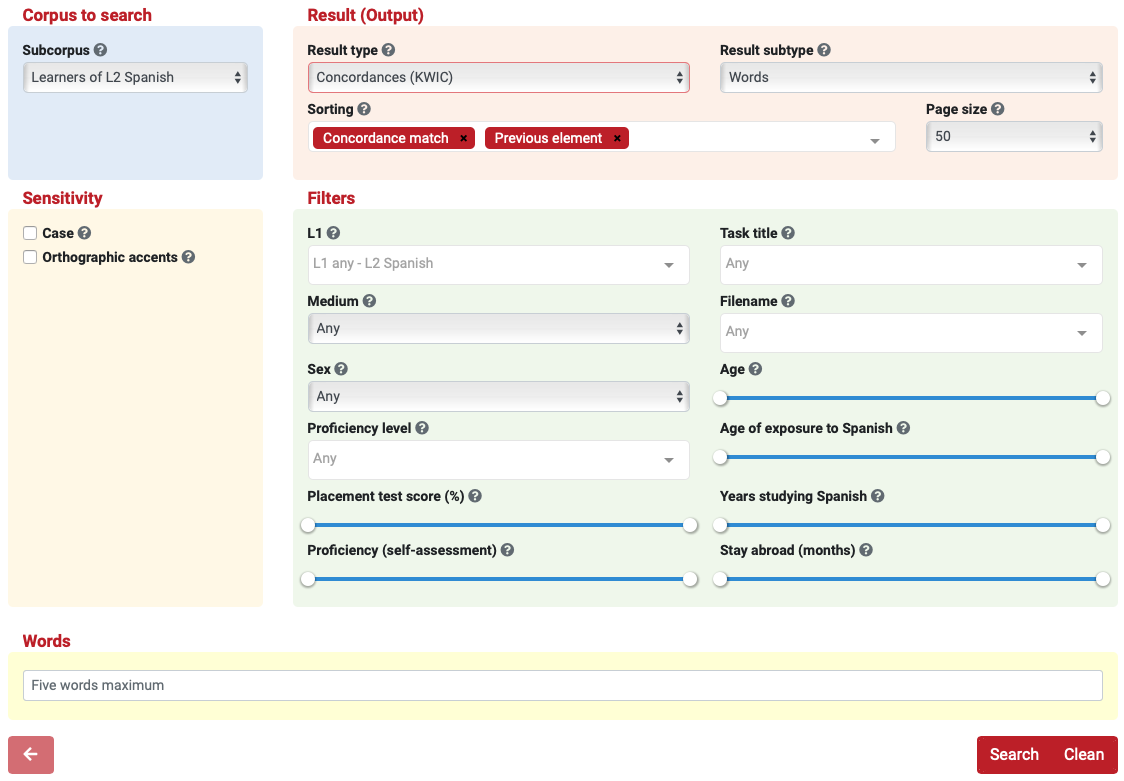Toggle the Orthographic accents checkbox
Image resolution: width=1124 pixels, height=781 pixels.
[x=31, y=257]
